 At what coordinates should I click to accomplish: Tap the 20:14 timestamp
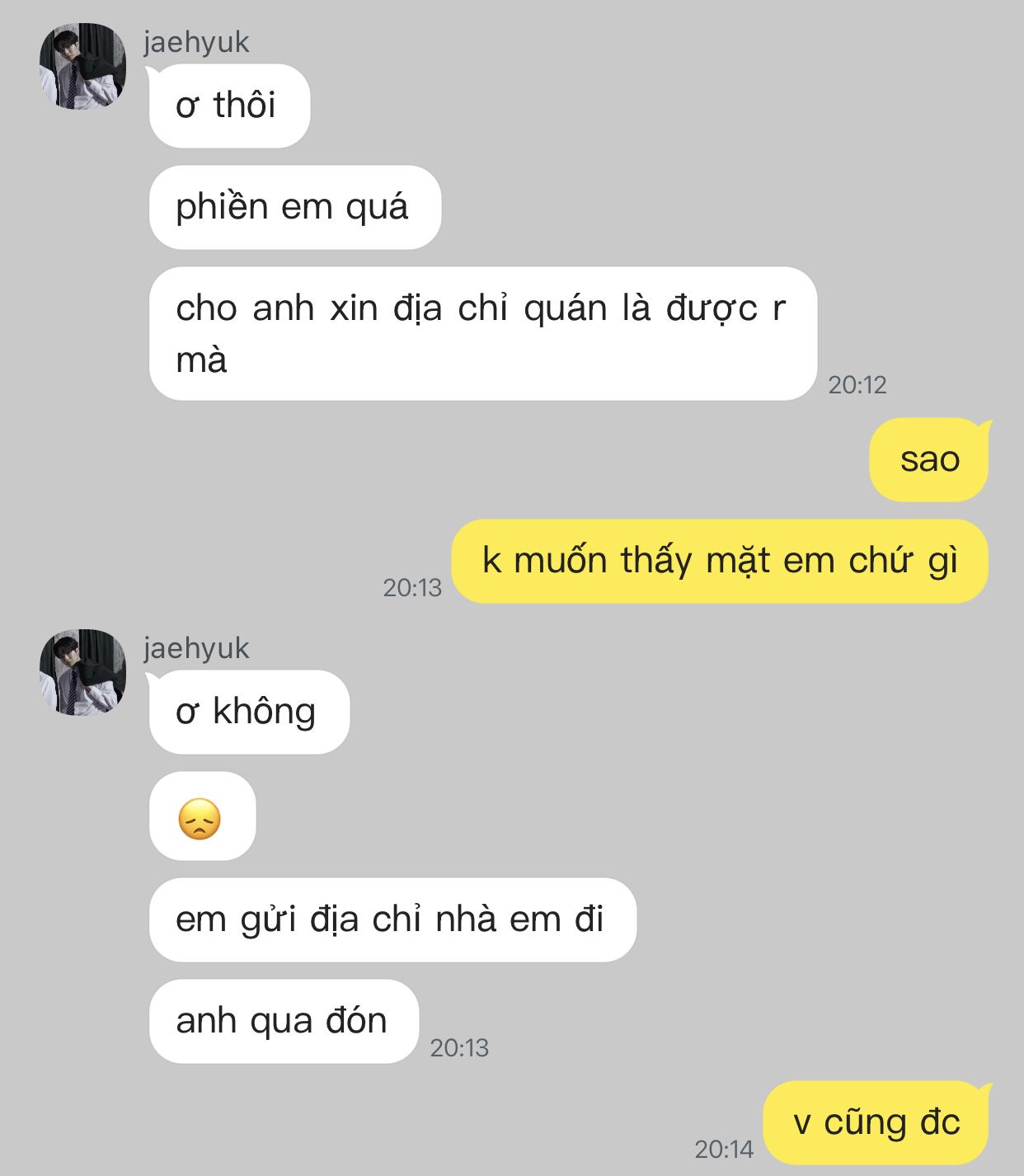[724, 1150]
